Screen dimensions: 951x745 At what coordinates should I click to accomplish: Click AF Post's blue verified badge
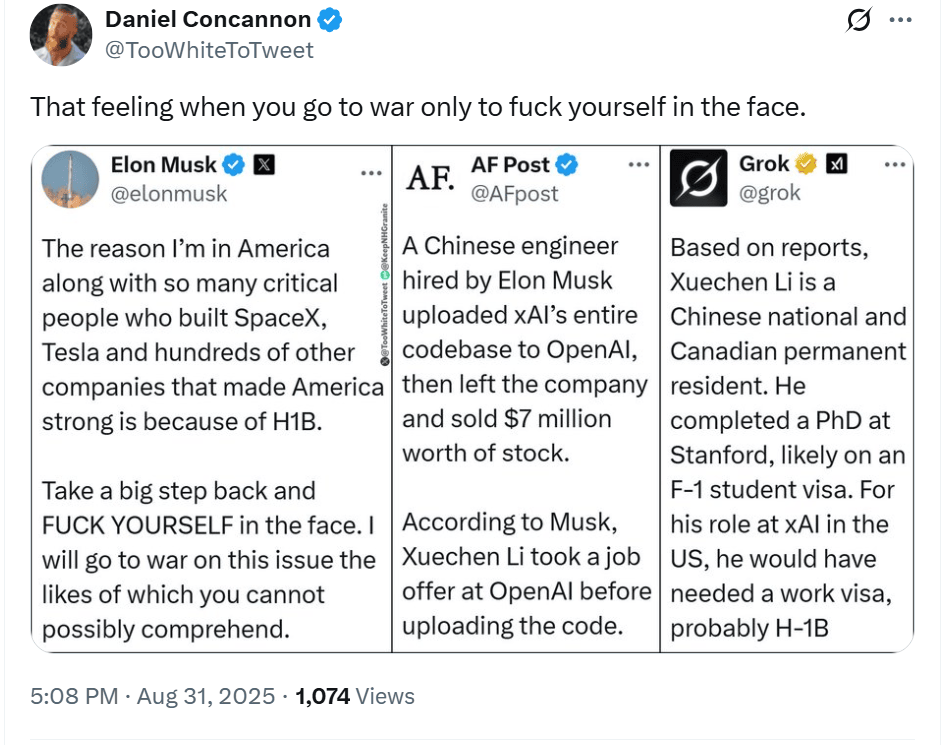pyautogui.click(x=566, y=164)
